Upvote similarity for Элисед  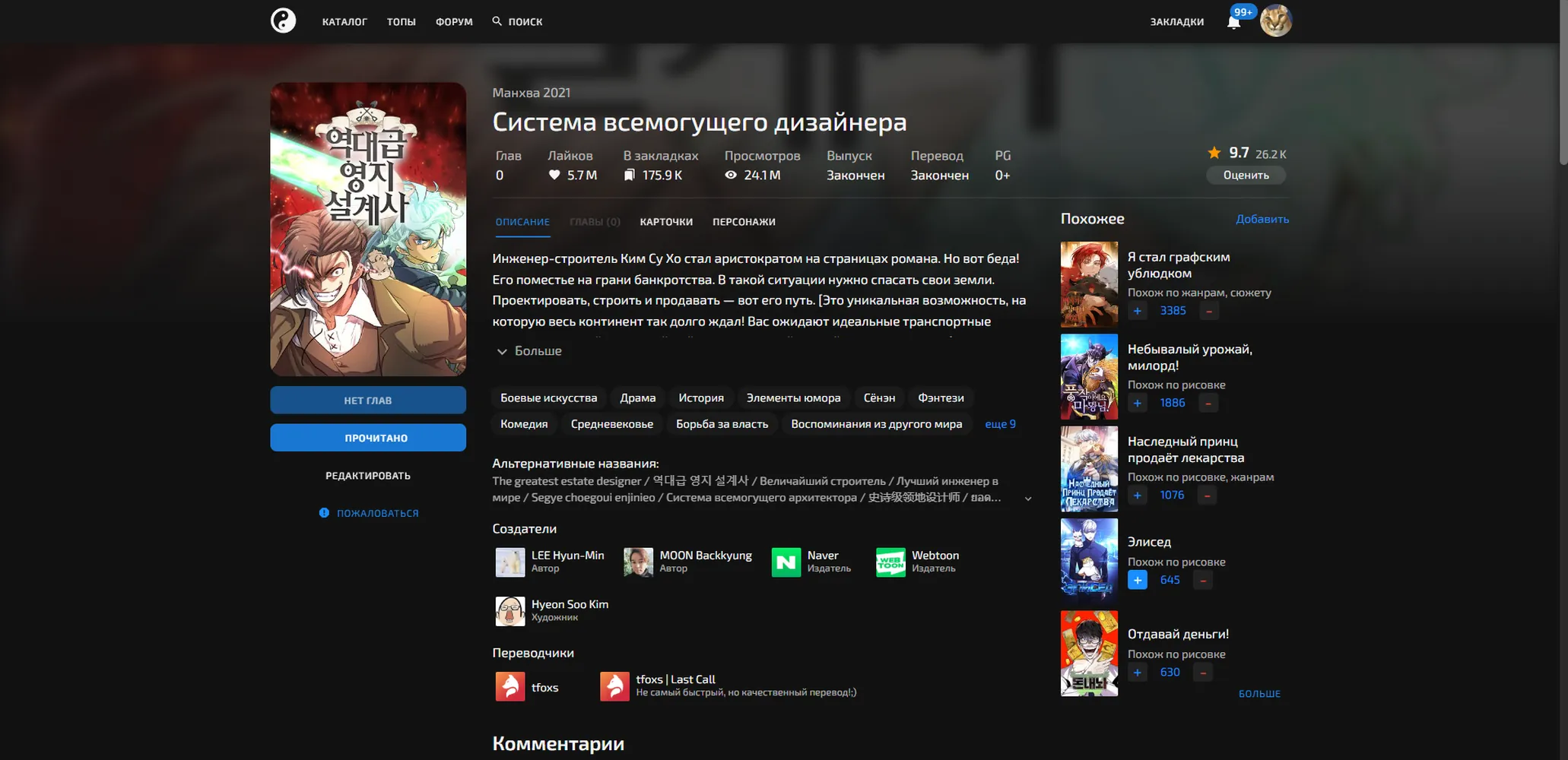(1137, 581)
